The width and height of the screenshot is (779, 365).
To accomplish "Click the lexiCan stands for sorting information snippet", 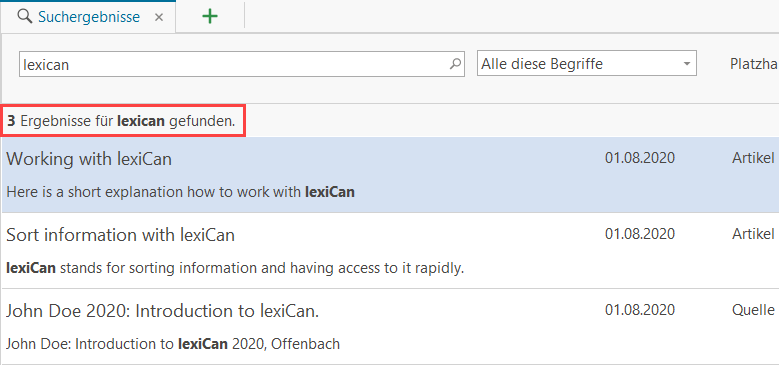I will pyautogui.click(x=235, y=269).
